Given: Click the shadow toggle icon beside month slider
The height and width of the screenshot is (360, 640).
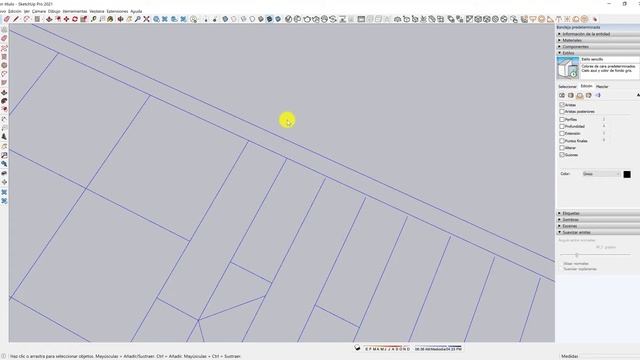Looking at the screenshot, I should [358, 348].
